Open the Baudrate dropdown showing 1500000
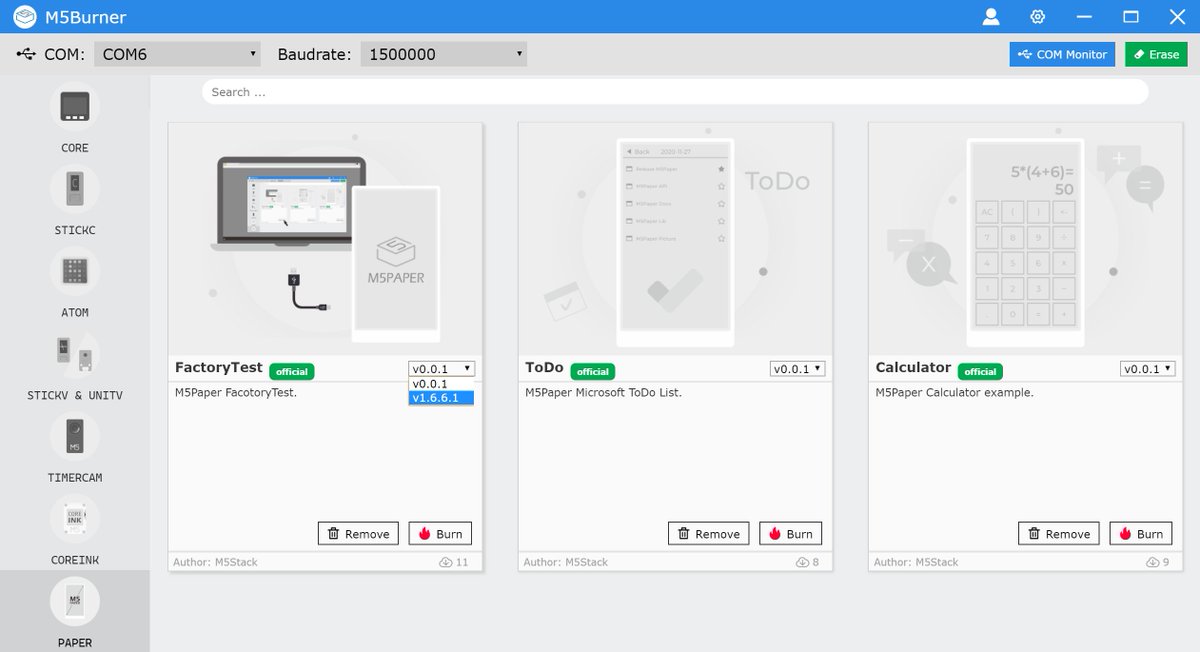This screenshot has width=1200, height=652. [444, 54]
